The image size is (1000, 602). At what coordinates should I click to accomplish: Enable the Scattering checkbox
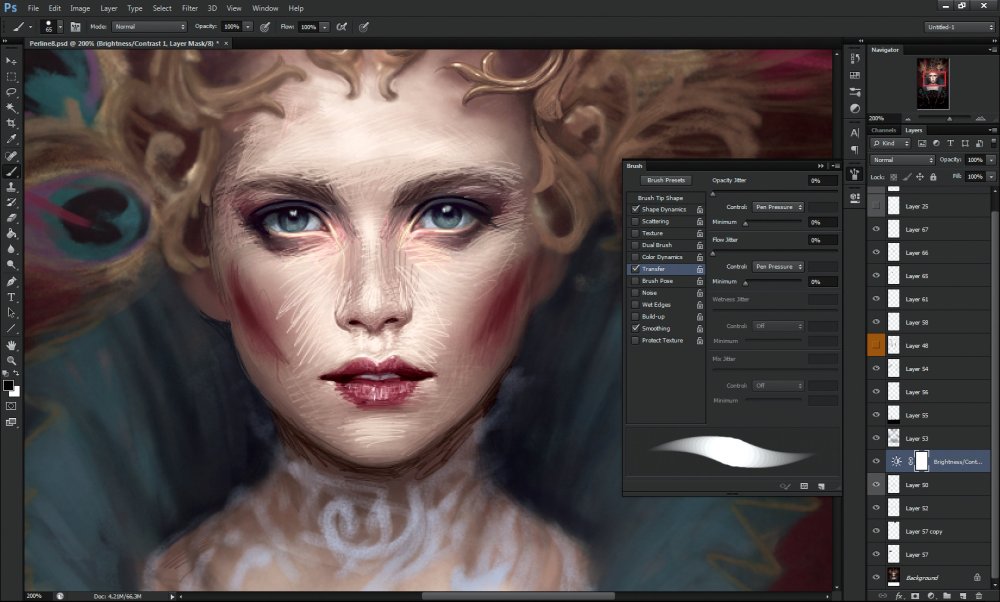pos(635,221)
